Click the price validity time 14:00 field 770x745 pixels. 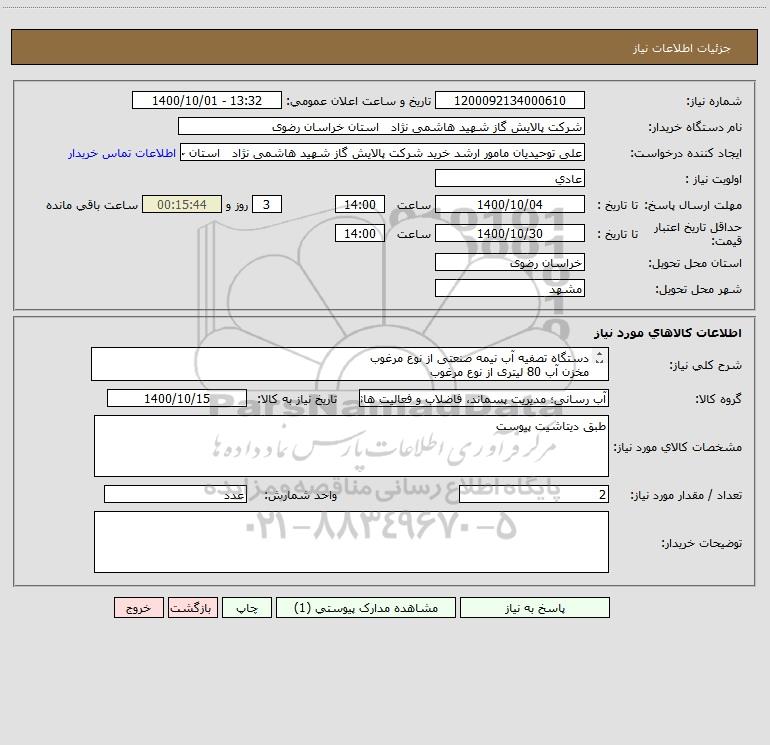[x=359, y=233]
